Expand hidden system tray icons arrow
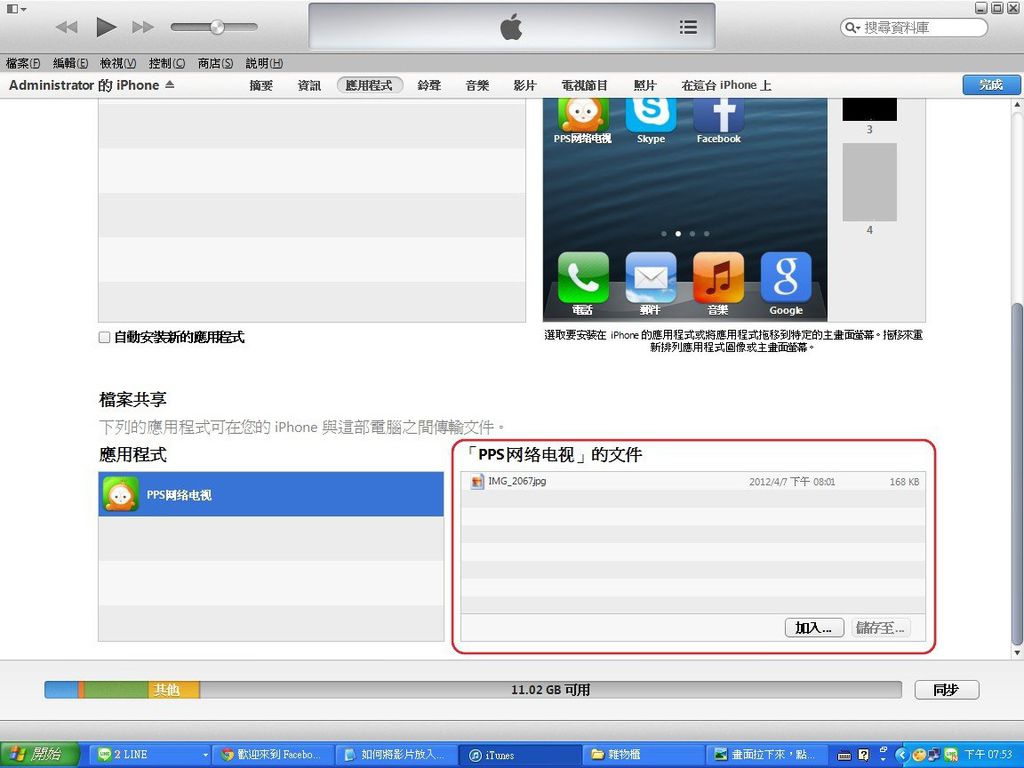Image resolution: width=1024 pixels, height=768 pixels. pos(902,755)
